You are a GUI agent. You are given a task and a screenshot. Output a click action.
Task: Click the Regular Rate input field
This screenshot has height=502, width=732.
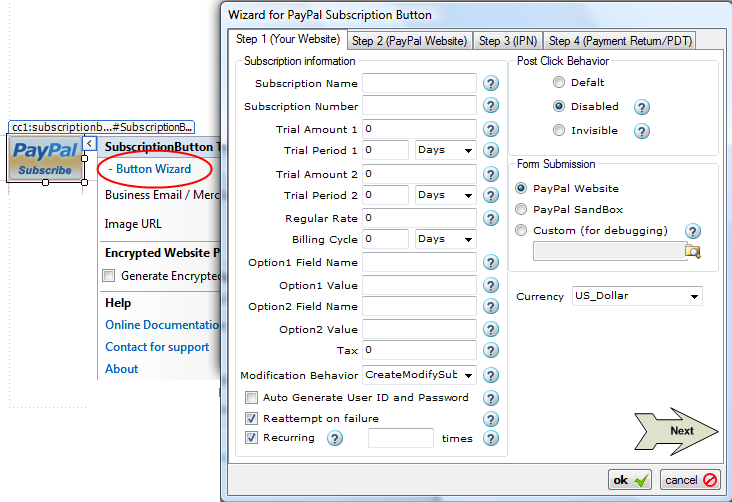tap(419, 218)
